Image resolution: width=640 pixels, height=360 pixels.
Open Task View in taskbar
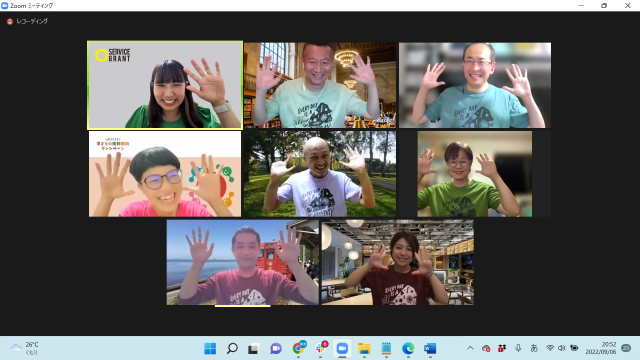click(x=254, y=349)
